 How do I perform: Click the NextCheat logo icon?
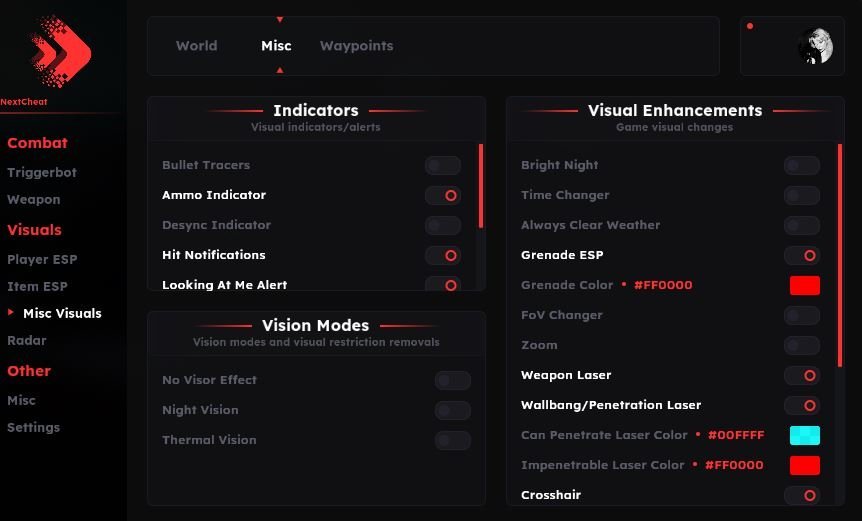(60, 51)
